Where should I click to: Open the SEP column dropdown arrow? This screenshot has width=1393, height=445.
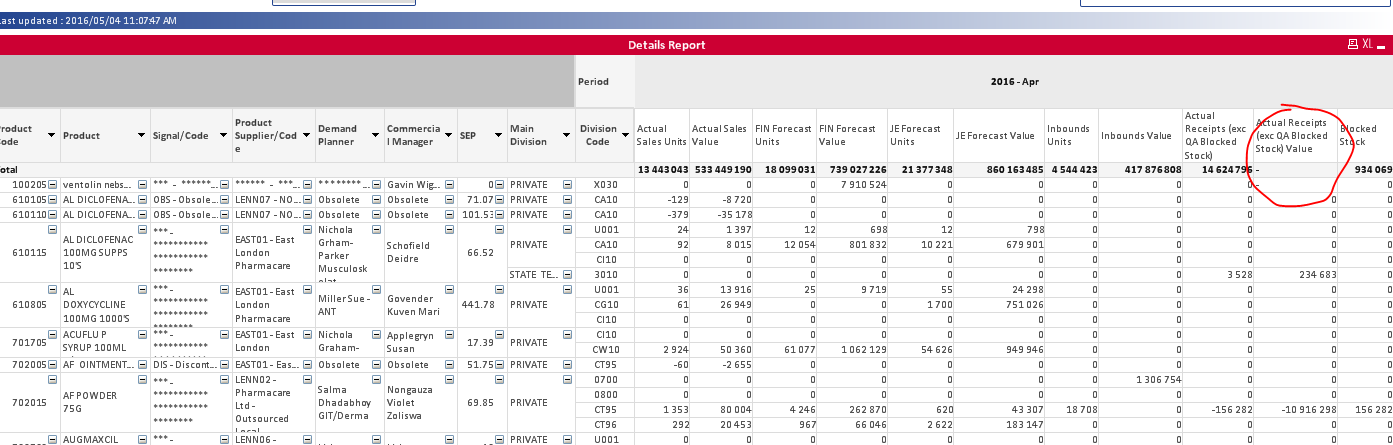tap(499, 135)
